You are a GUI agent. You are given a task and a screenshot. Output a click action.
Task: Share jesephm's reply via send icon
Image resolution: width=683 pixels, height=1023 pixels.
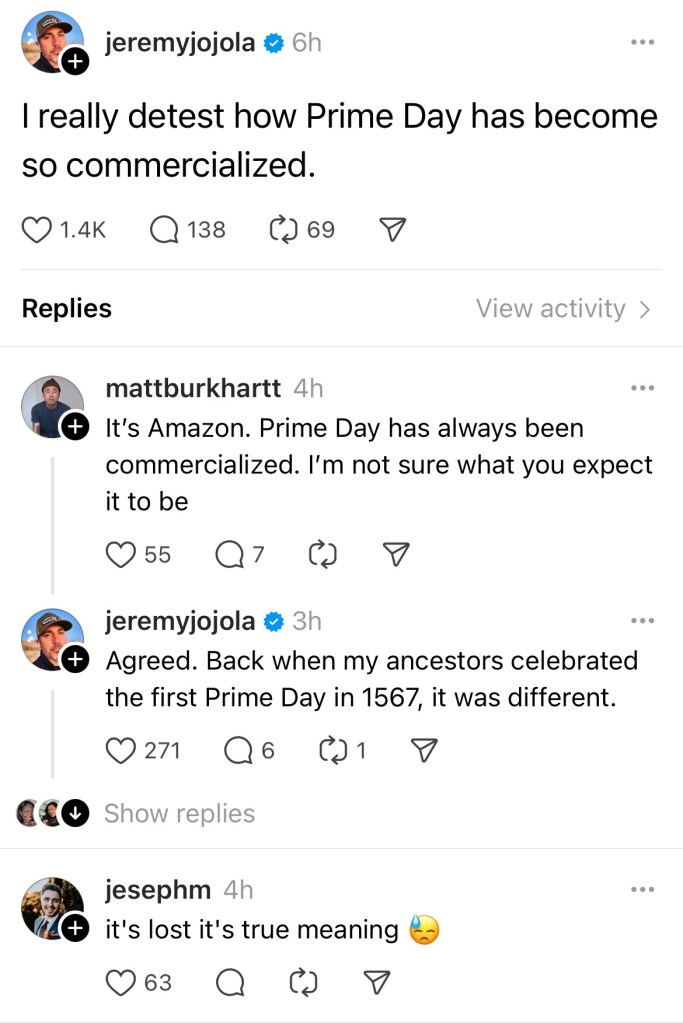[376, 983]
